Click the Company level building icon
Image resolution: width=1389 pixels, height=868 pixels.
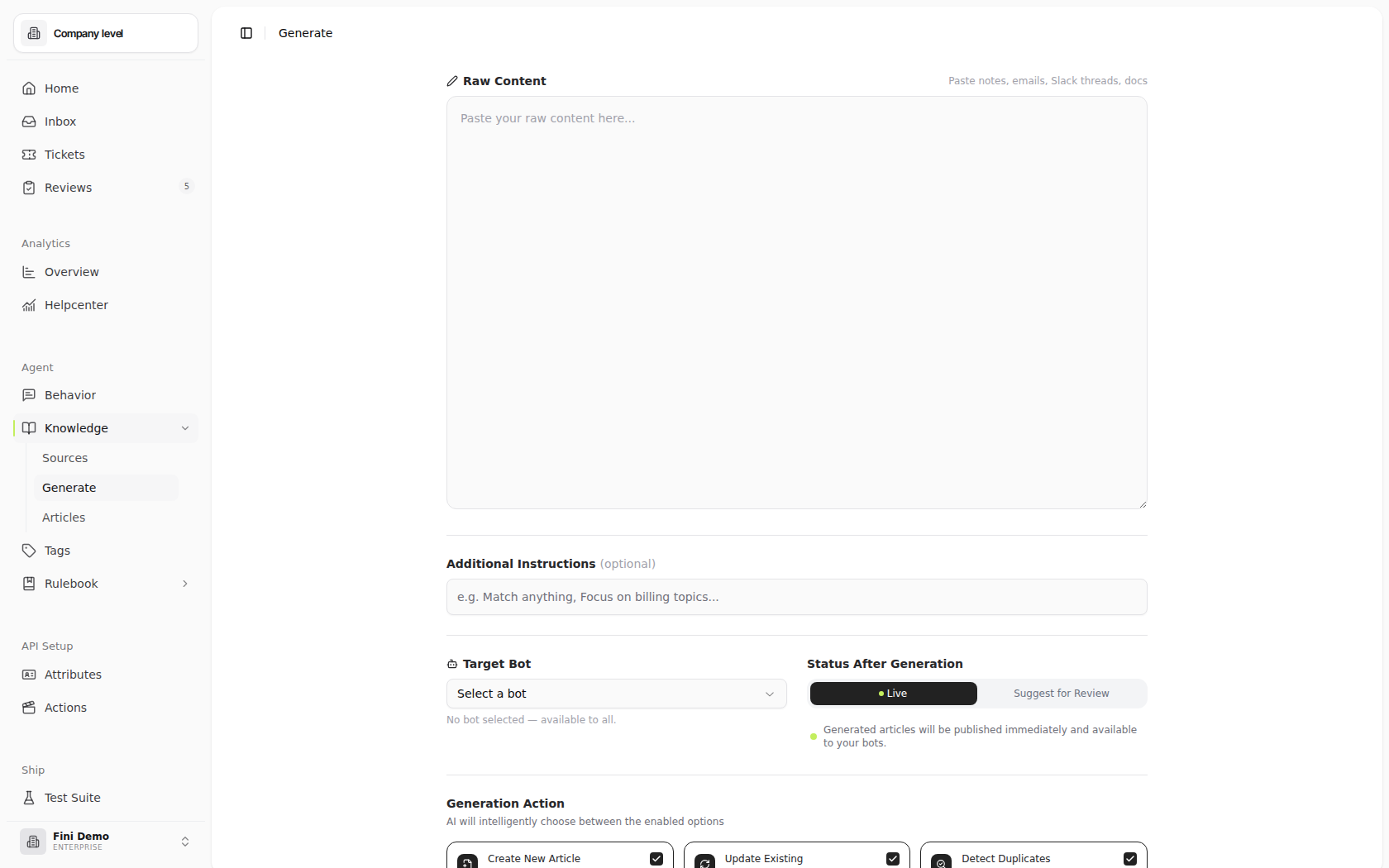point(34,33)
